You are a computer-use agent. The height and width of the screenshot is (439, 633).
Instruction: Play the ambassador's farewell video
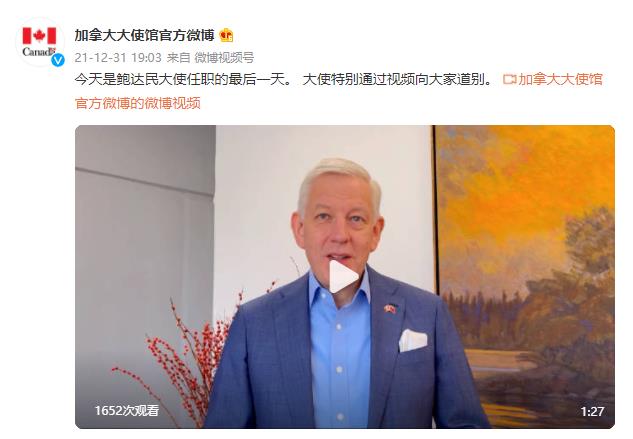[344, 277]
